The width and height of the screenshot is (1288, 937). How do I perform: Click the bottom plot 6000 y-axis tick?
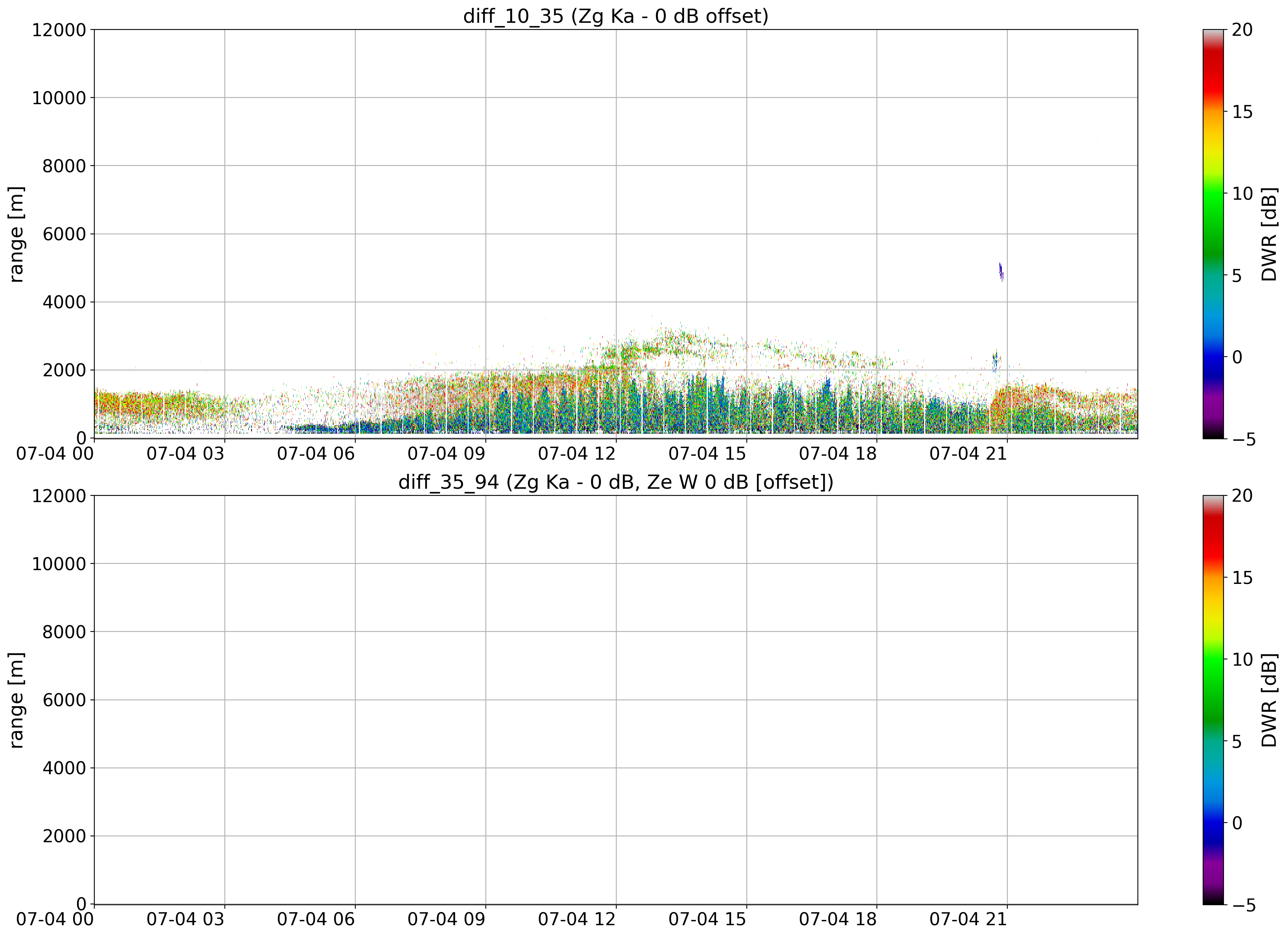65,700
